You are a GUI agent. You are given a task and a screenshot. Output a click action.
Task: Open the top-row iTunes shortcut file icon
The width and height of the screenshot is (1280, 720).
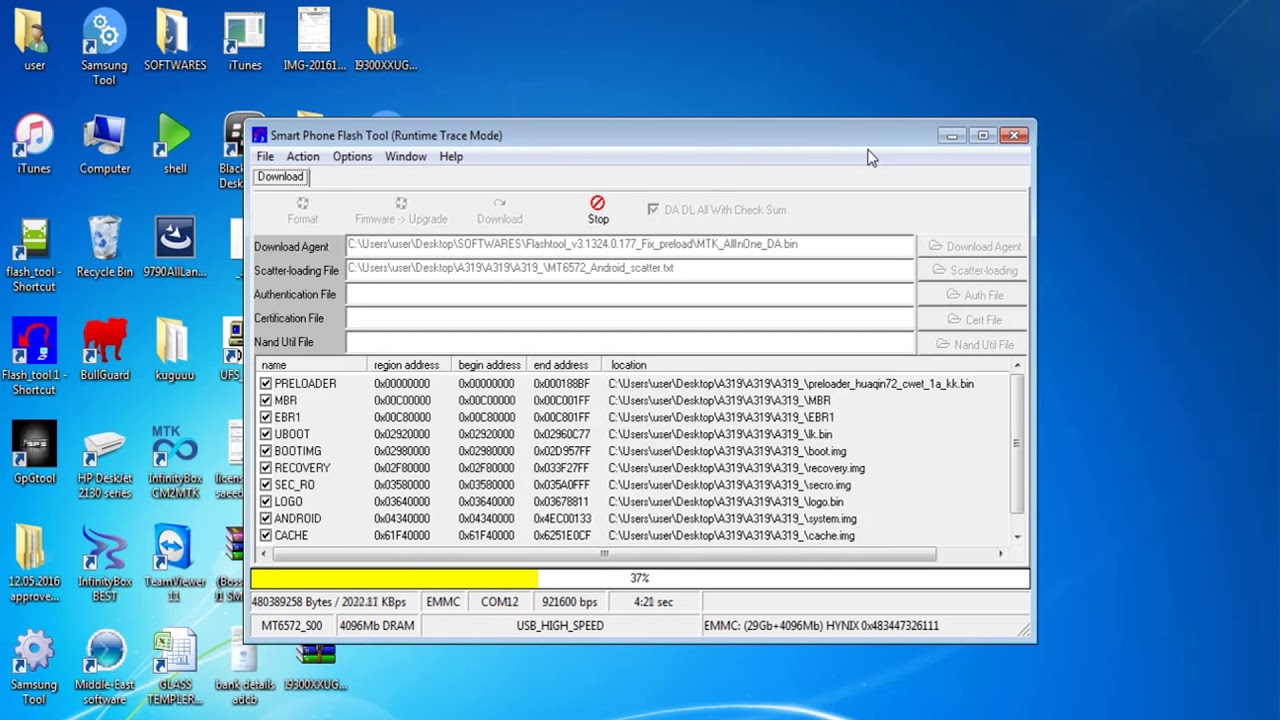[244, 32]
